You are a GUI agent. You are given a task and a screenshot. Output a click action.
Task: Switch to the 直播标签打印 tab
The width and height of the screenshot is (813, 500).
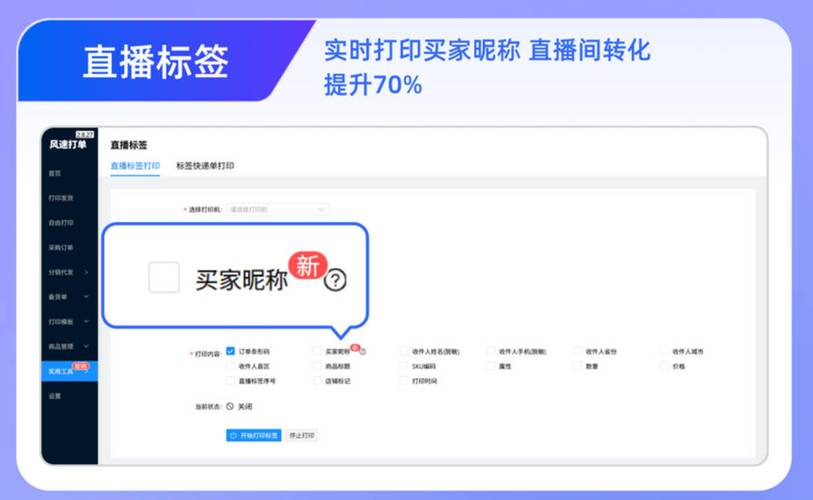pyautogui.click(x=135, y=166)
